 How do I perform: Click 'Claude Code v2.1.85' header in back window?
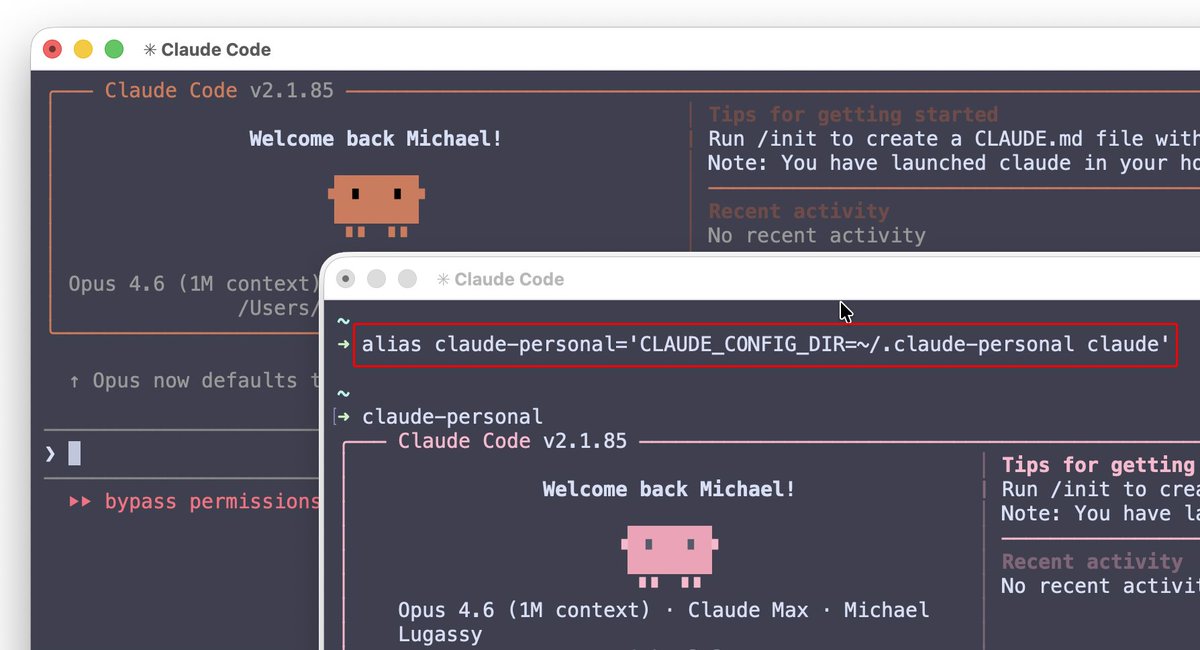click(219, 90)
